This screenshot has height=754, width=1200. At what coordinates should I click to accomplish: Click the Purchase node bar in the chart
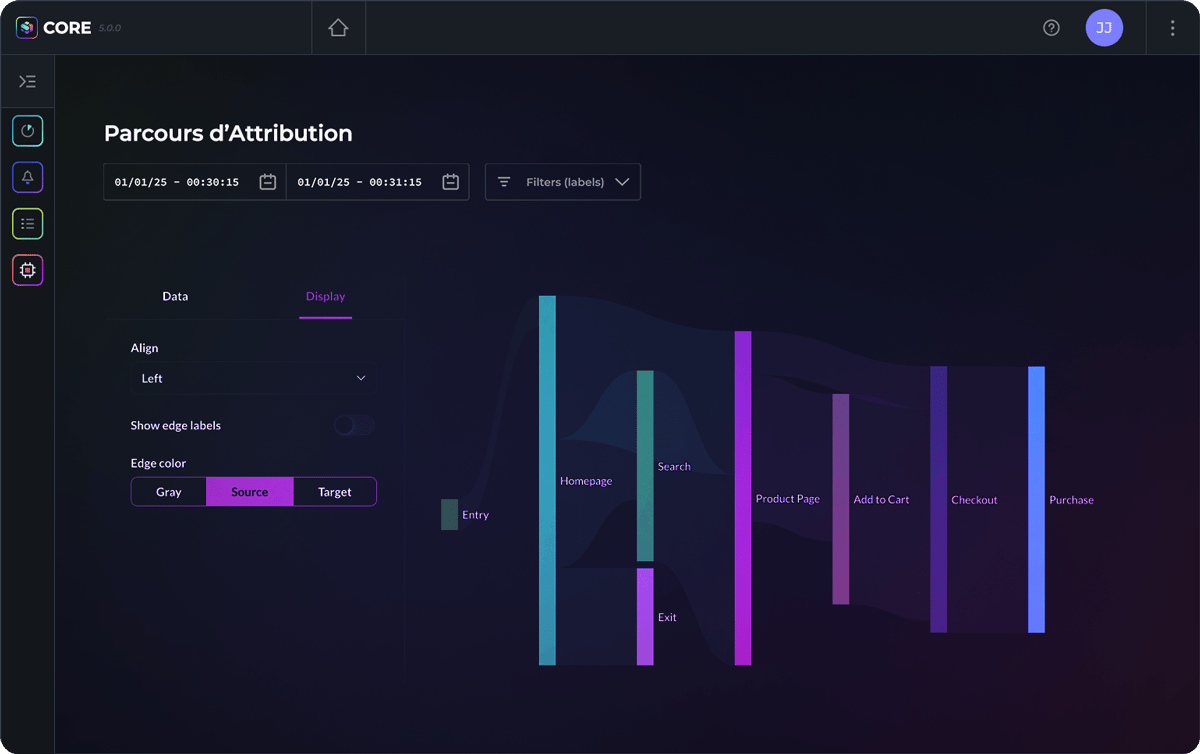[1036, 500]
